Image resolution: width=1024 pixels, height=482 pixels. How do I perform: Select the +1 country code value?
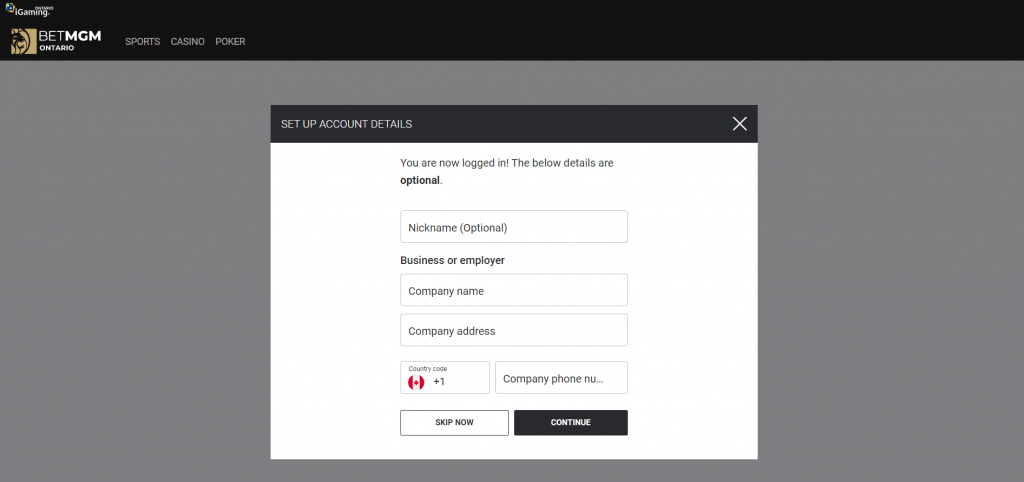click(x=439, y=382)
